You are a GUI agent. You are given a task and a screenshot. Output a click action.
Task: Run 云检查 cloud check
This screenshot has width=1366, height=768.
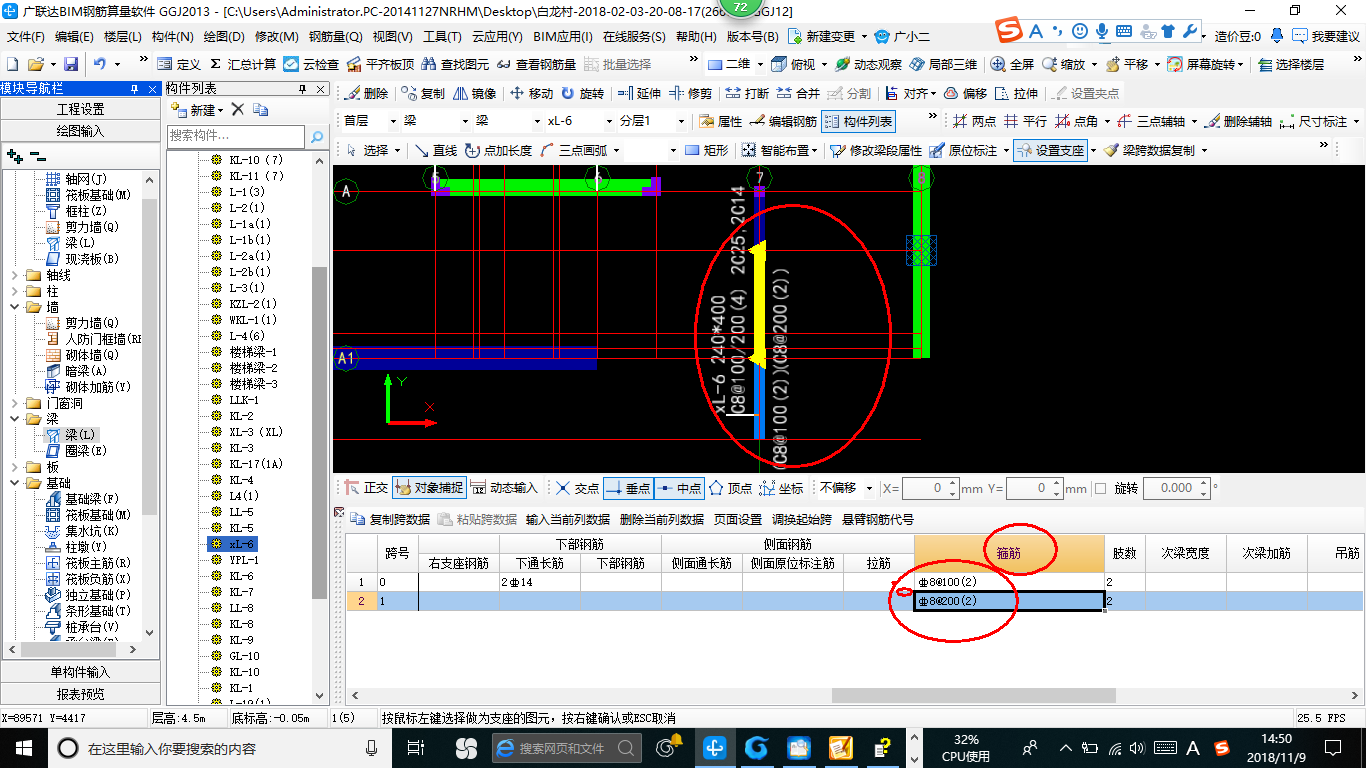tap(311, 64)
